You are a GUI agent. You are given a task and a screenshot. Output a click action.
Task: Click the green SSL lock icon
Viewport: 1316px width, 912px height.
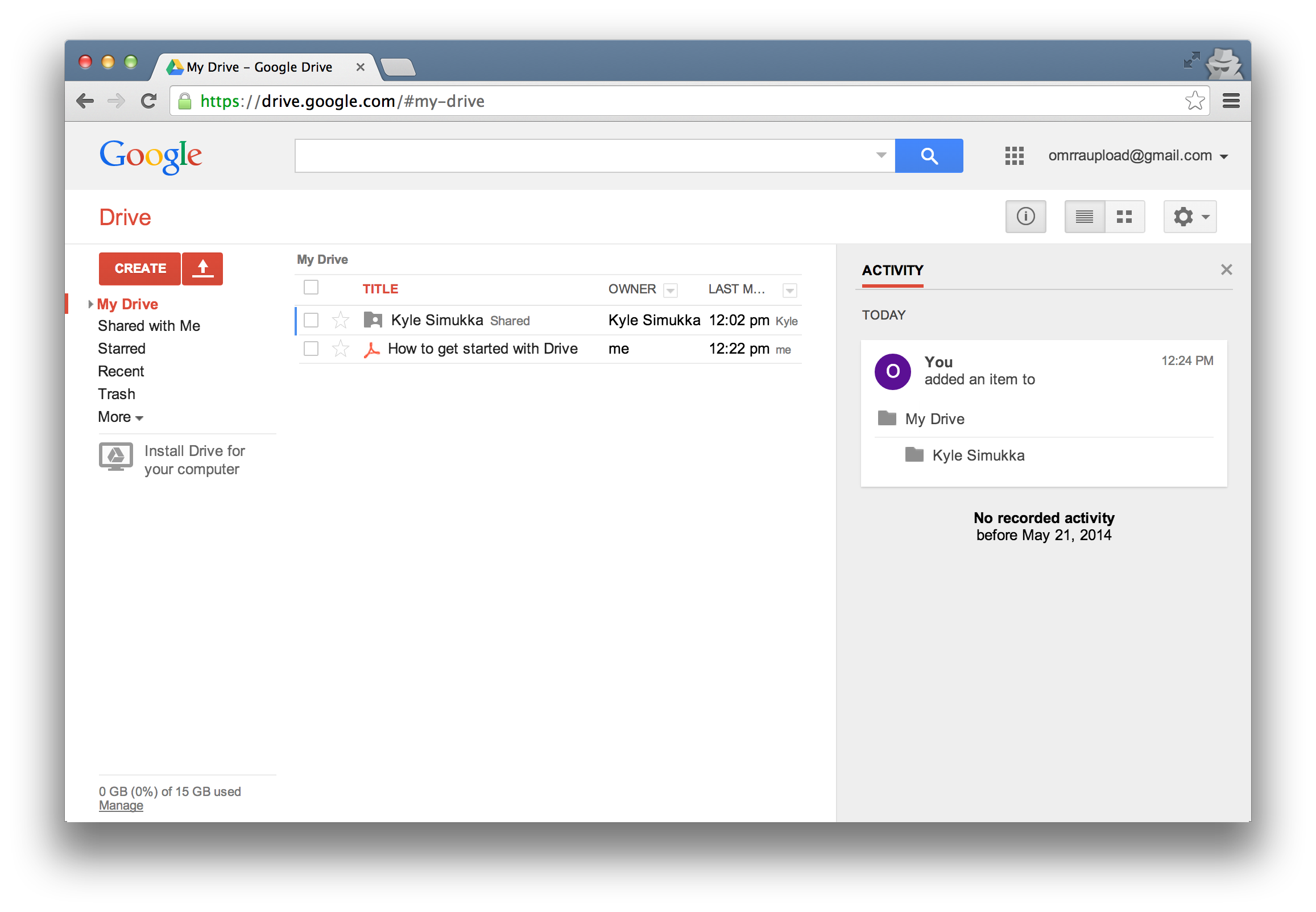click(x=185, y=101)
